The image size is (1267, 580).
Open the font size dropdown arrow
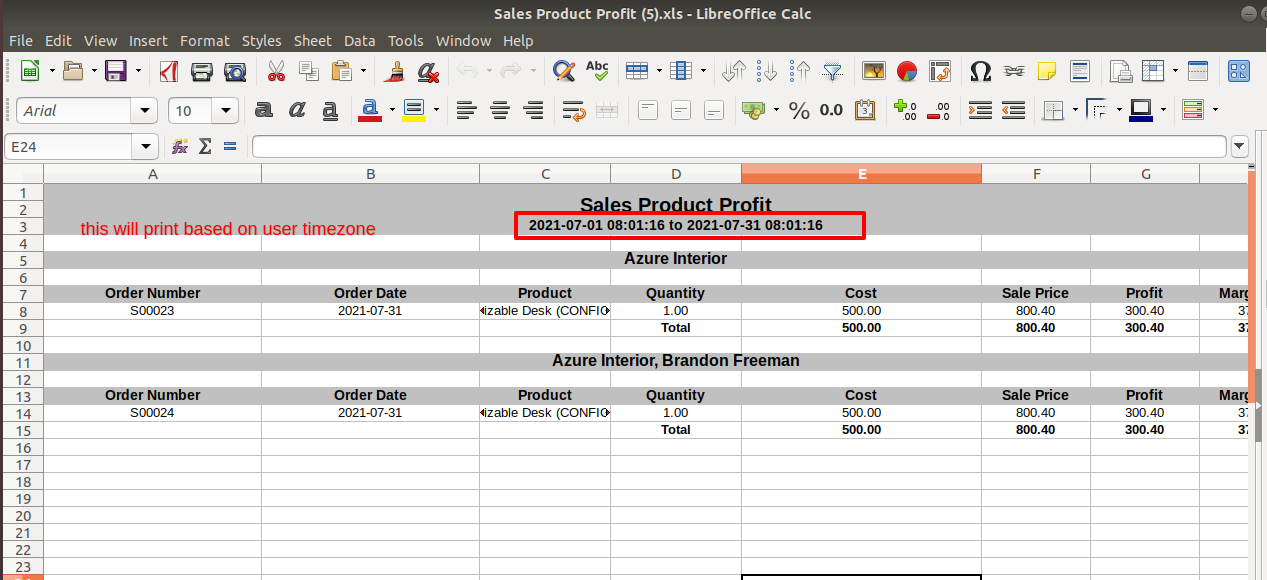coord(227,110)
